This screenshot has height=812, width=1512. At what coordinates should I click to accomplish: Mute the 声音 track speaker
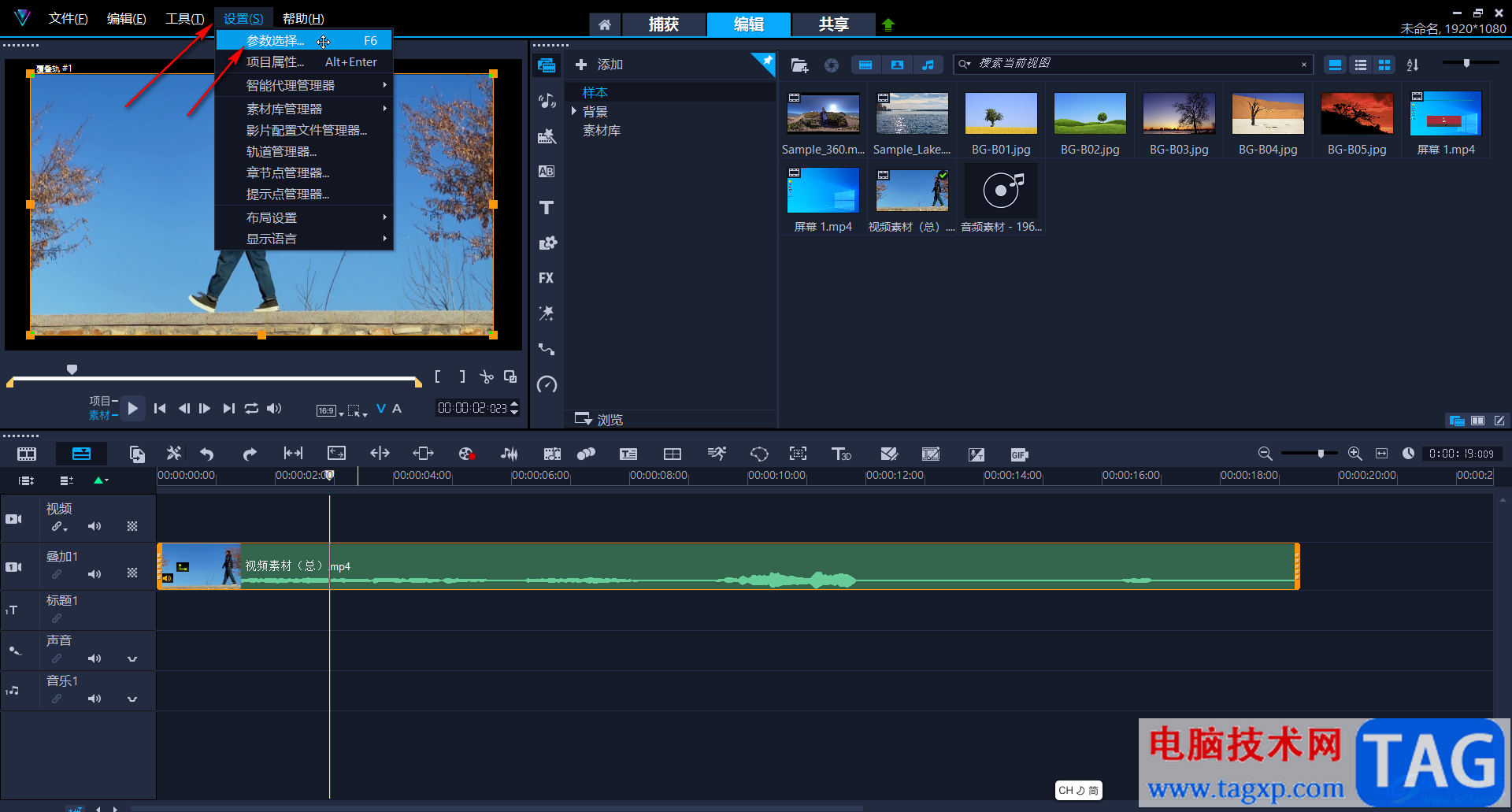94,658
